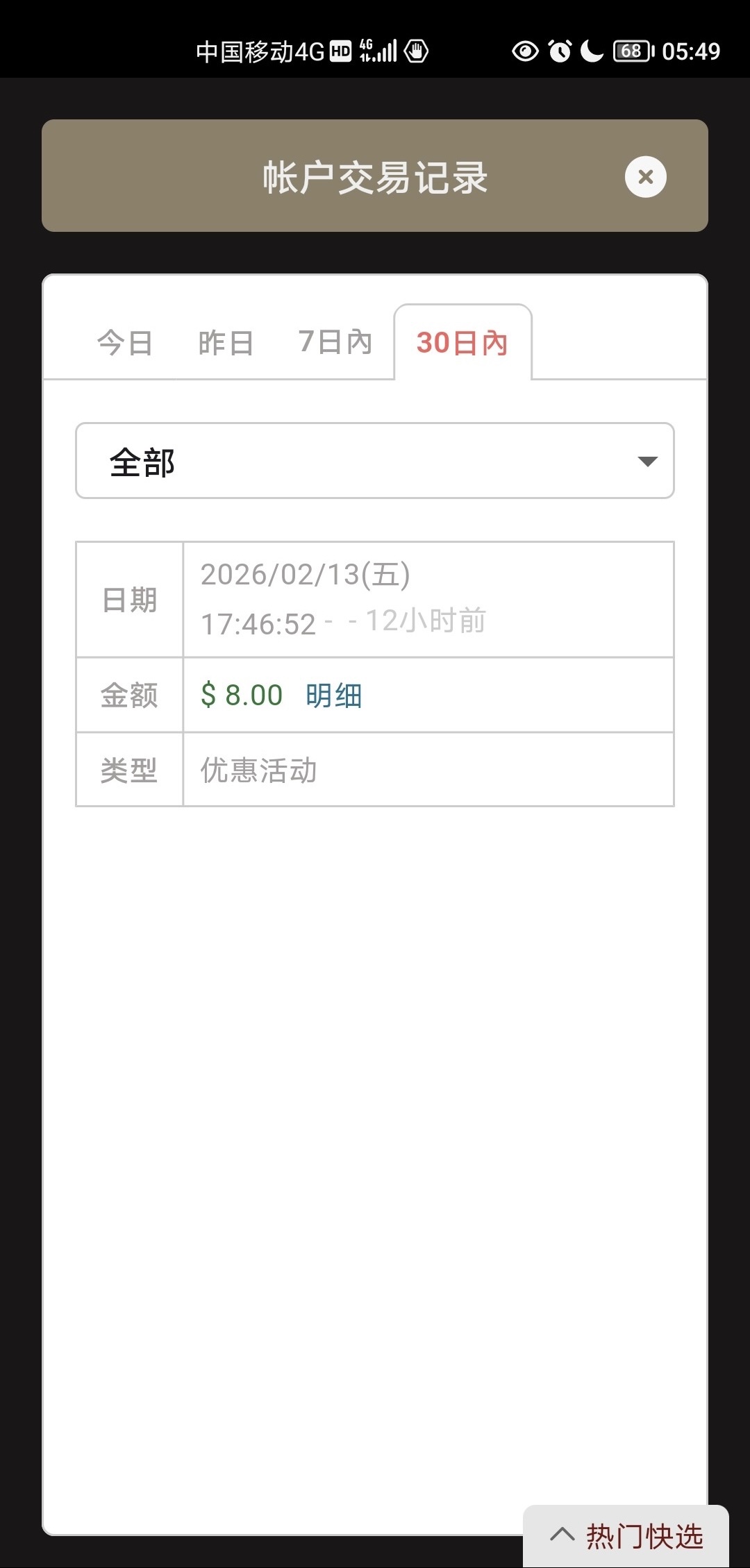Click the 2026/02/13 transaction date
The width and height of the screenshot is (750, 1568).
pyautogui.click(x=305, y=575)
